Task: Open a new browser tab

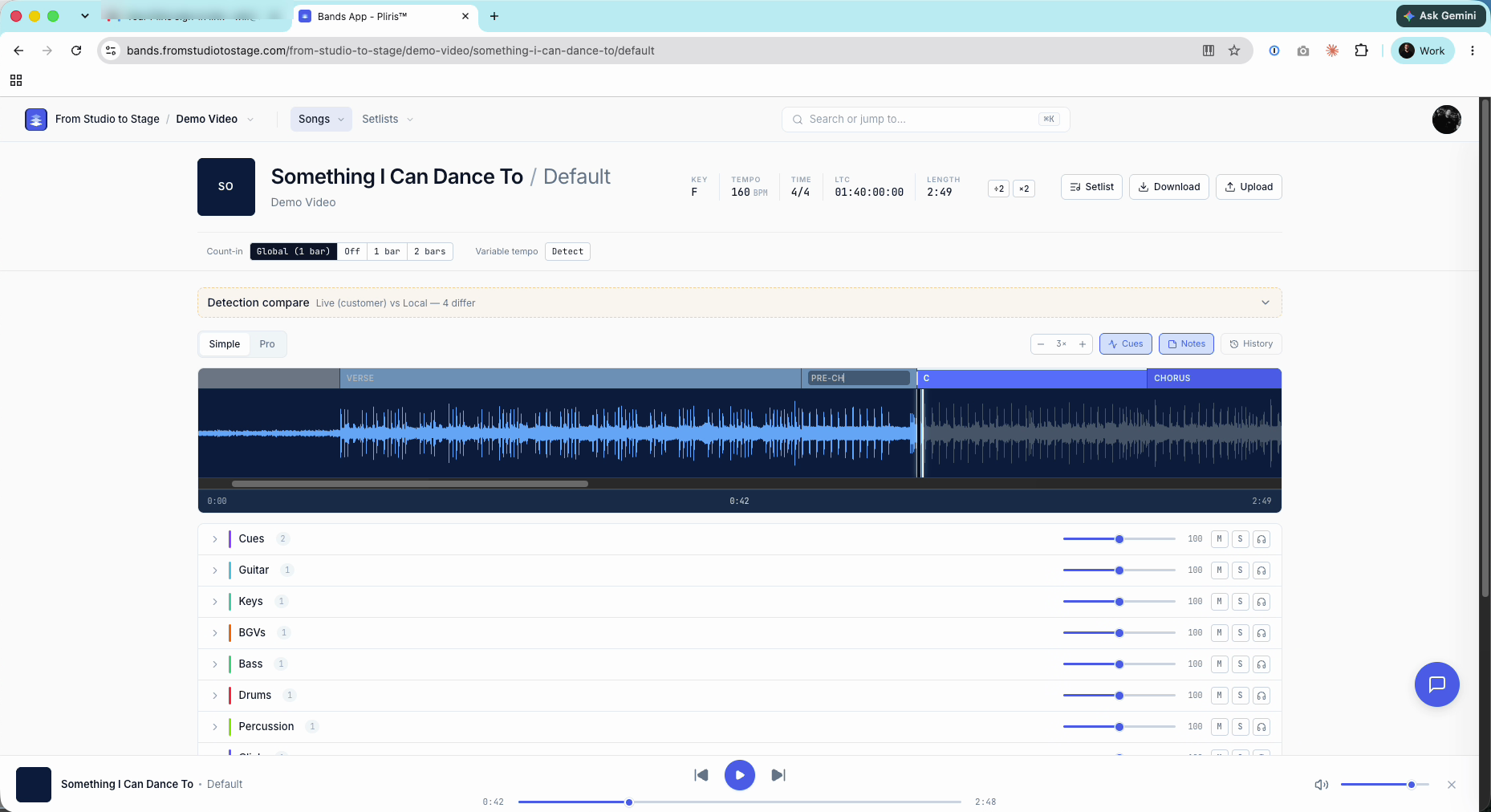Action: pos(494,16)
